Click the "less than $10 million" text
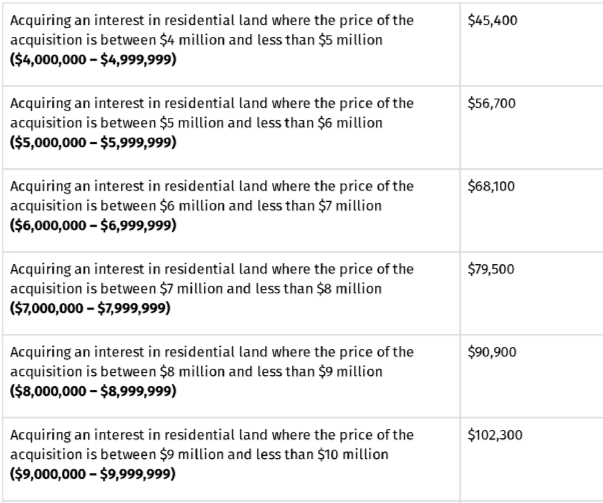Screen dimensions: 603x503 pos(320,454)
